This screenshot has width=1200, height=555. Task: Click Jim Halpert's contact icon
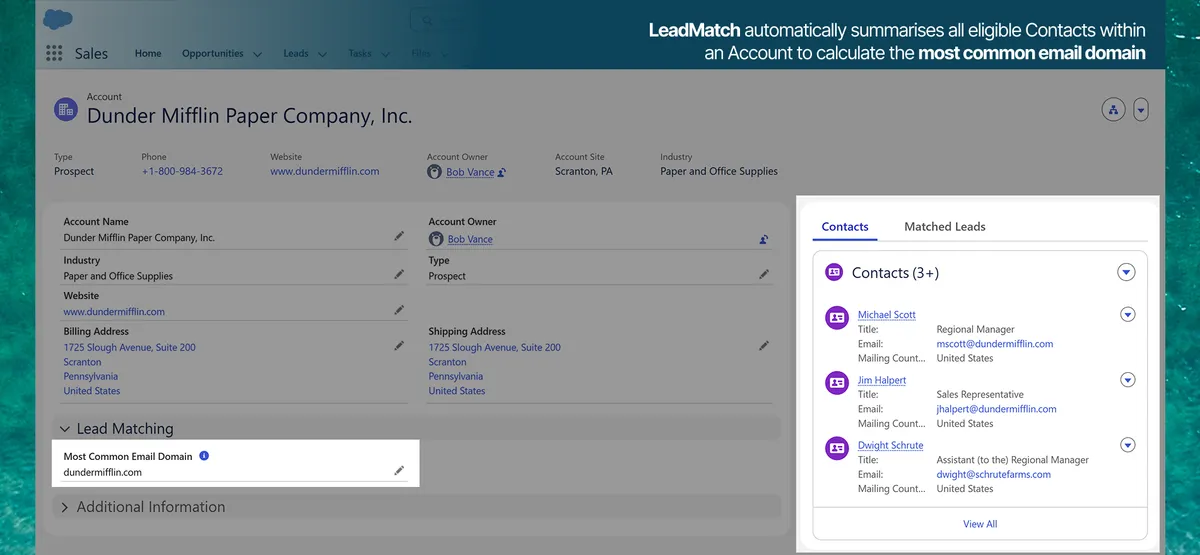(837, 383)
